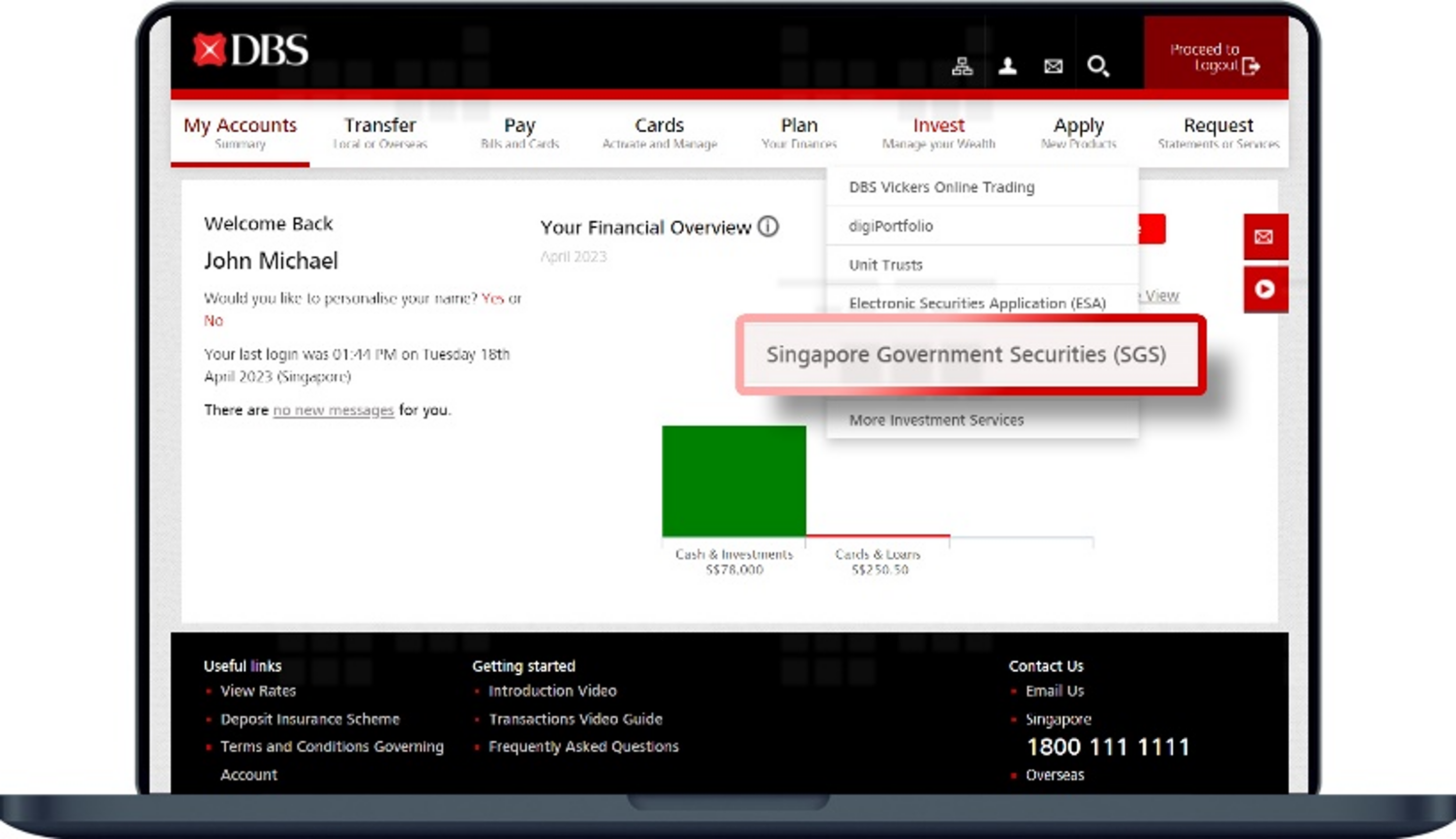Open the Invest menu

[x=939, y=133]
